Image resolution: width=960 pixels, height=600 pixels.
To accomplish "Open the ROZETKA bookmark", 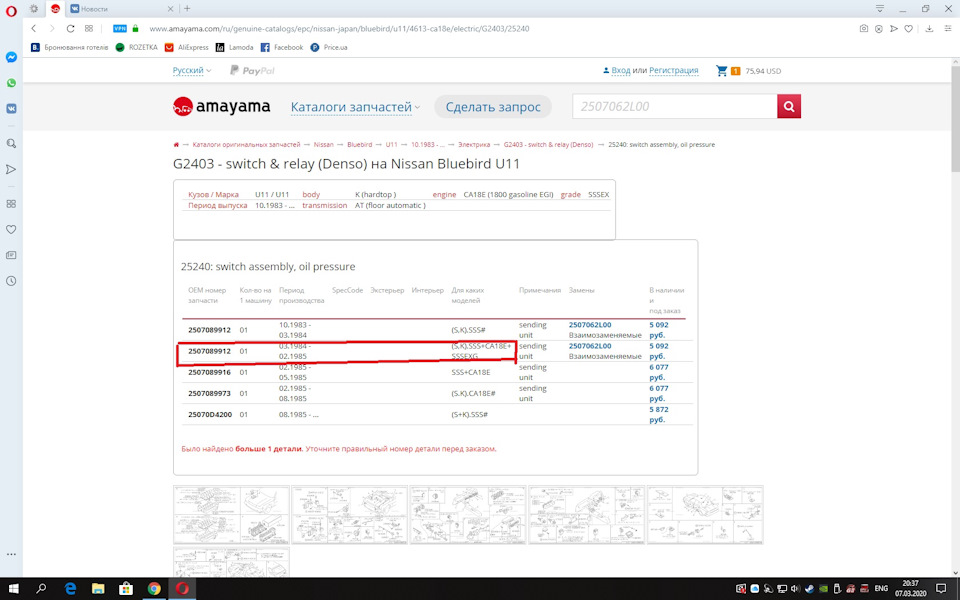I will click(137, 47).
